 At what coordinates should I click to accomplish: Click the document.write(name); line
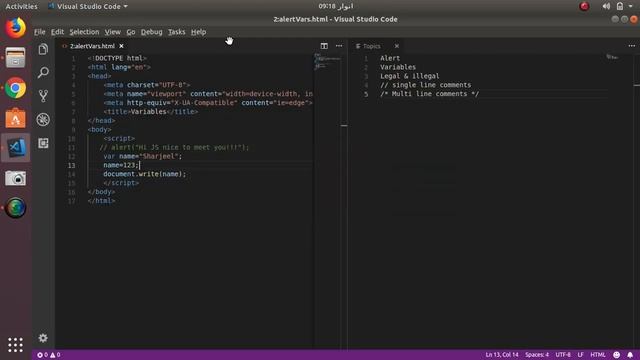144,174
